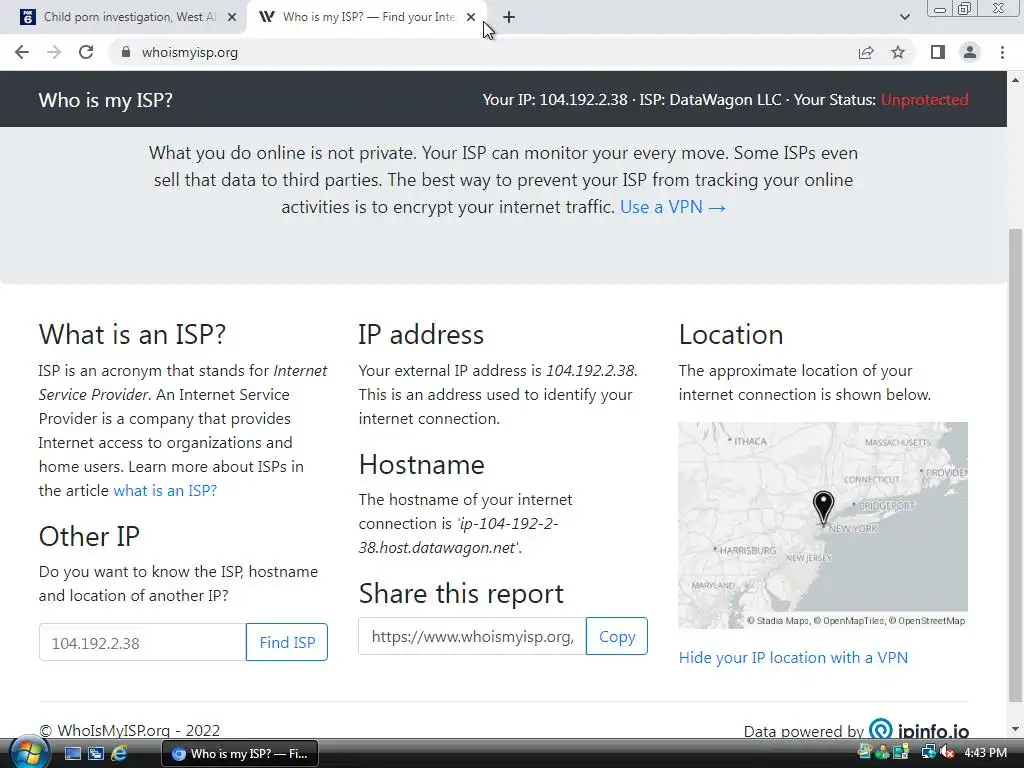Follow the Use a VPN link

coord(673,207)
